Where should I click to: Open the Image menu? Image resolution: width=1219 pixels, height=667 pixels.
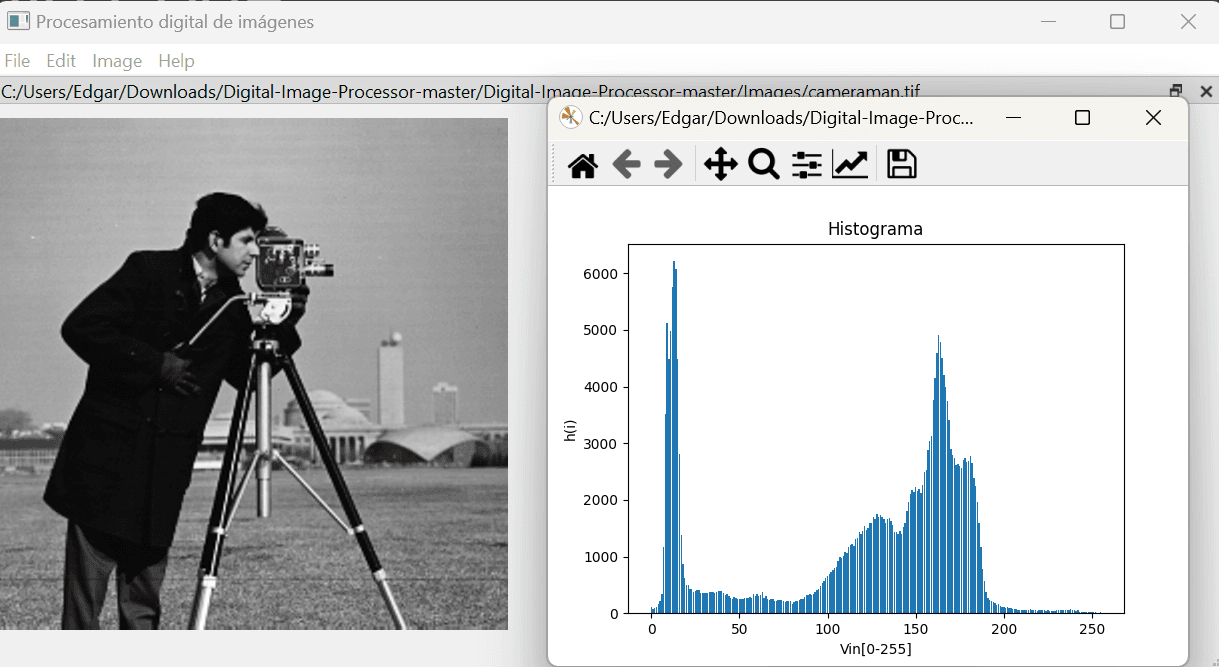point(117,61)
